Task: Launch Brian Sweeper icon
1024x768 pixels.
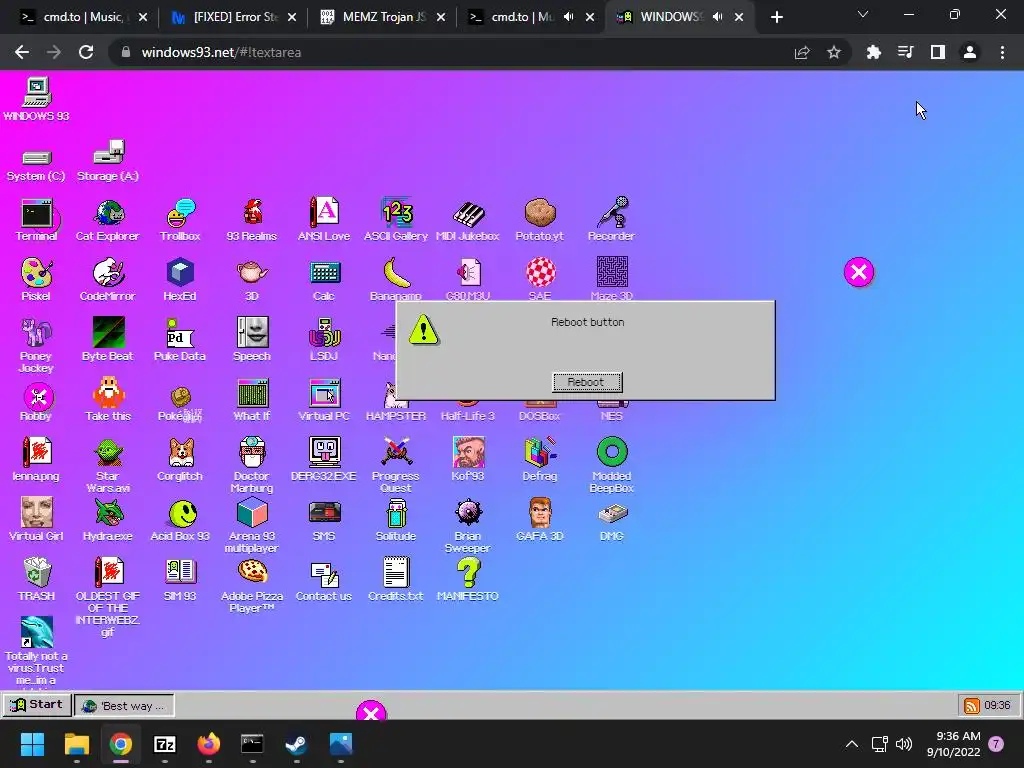Action: [468, 513]
